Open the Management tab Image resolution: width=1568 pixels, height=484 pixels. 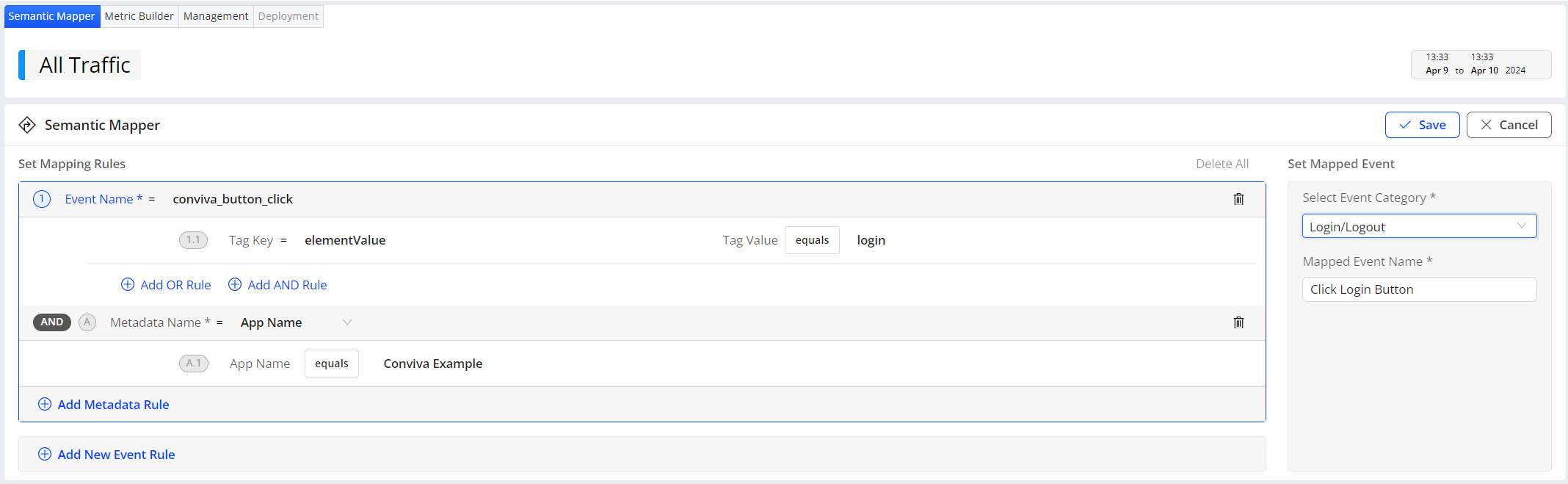pyautogui.click(x=216, y=16)
